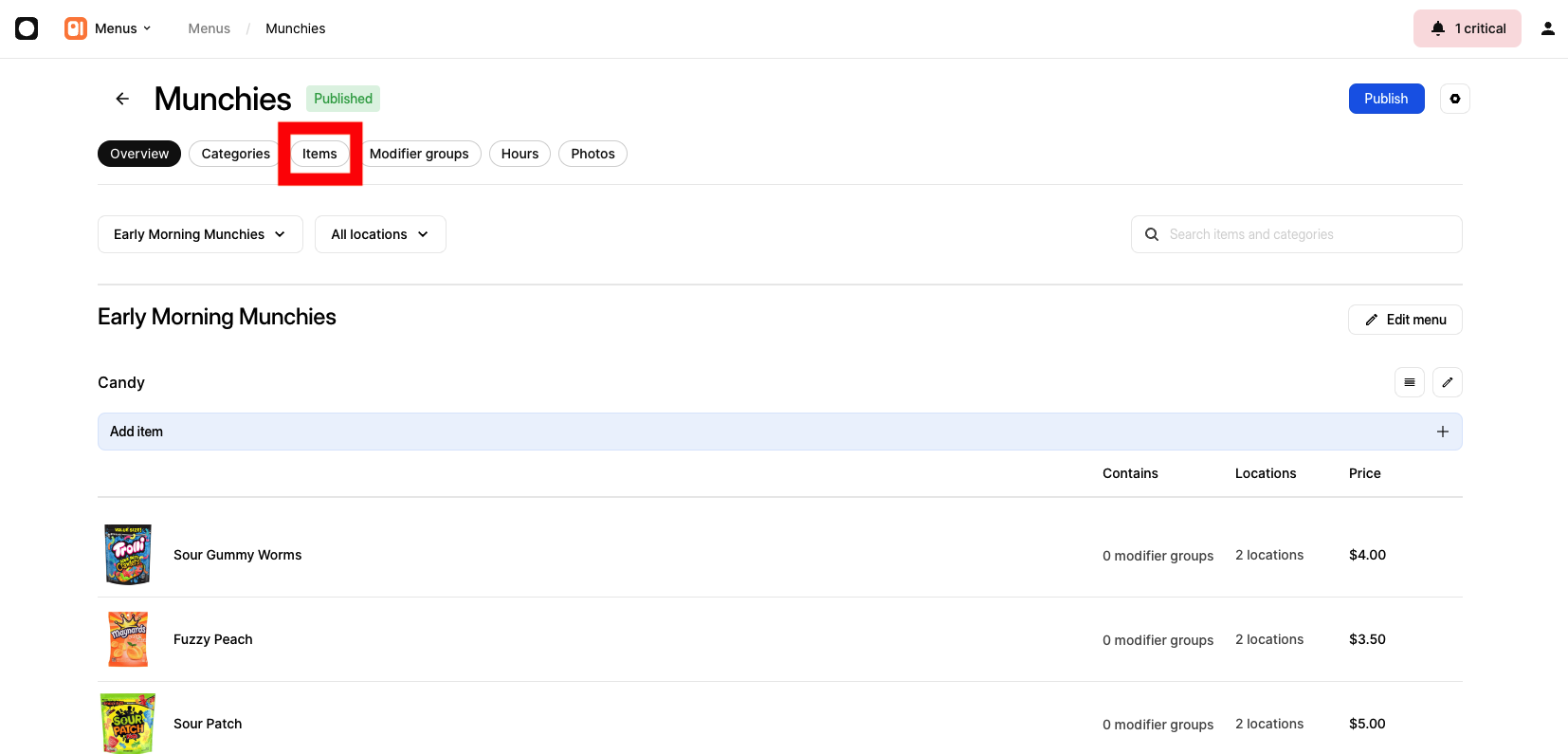The width and height of the screenshot is (1568, 754).
Task: Click the orange Menus app icon
Action: coord(76,28)
